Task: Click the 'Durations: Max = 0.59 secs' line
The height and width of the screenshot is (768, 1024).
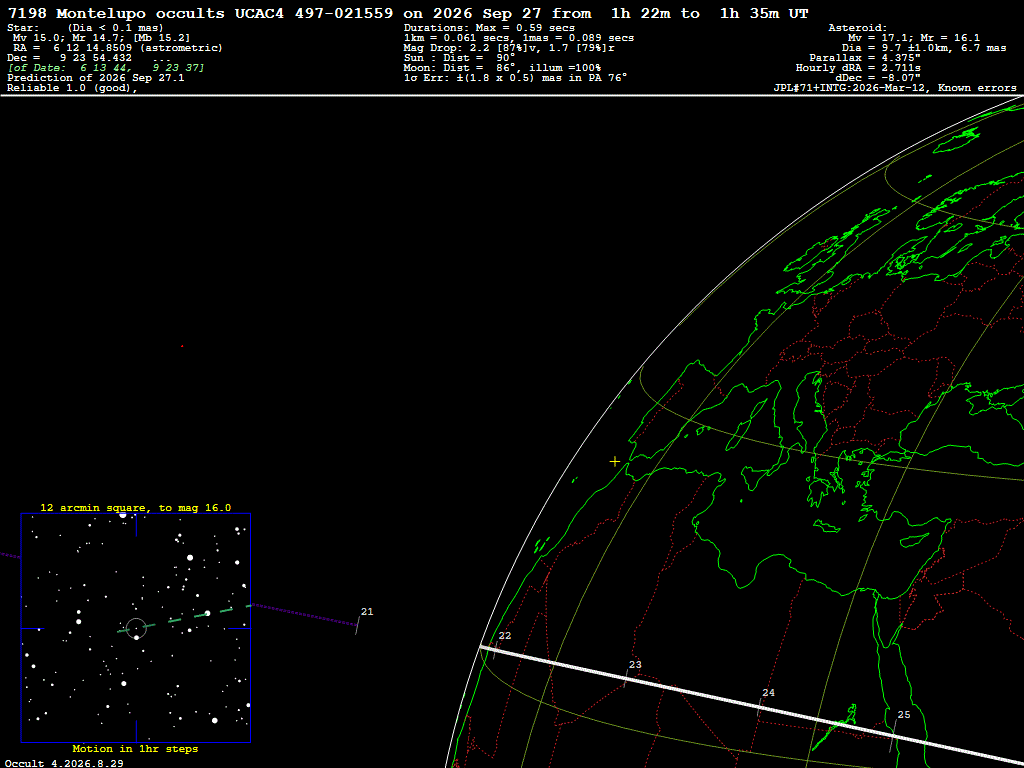Action: click(489, 28)
